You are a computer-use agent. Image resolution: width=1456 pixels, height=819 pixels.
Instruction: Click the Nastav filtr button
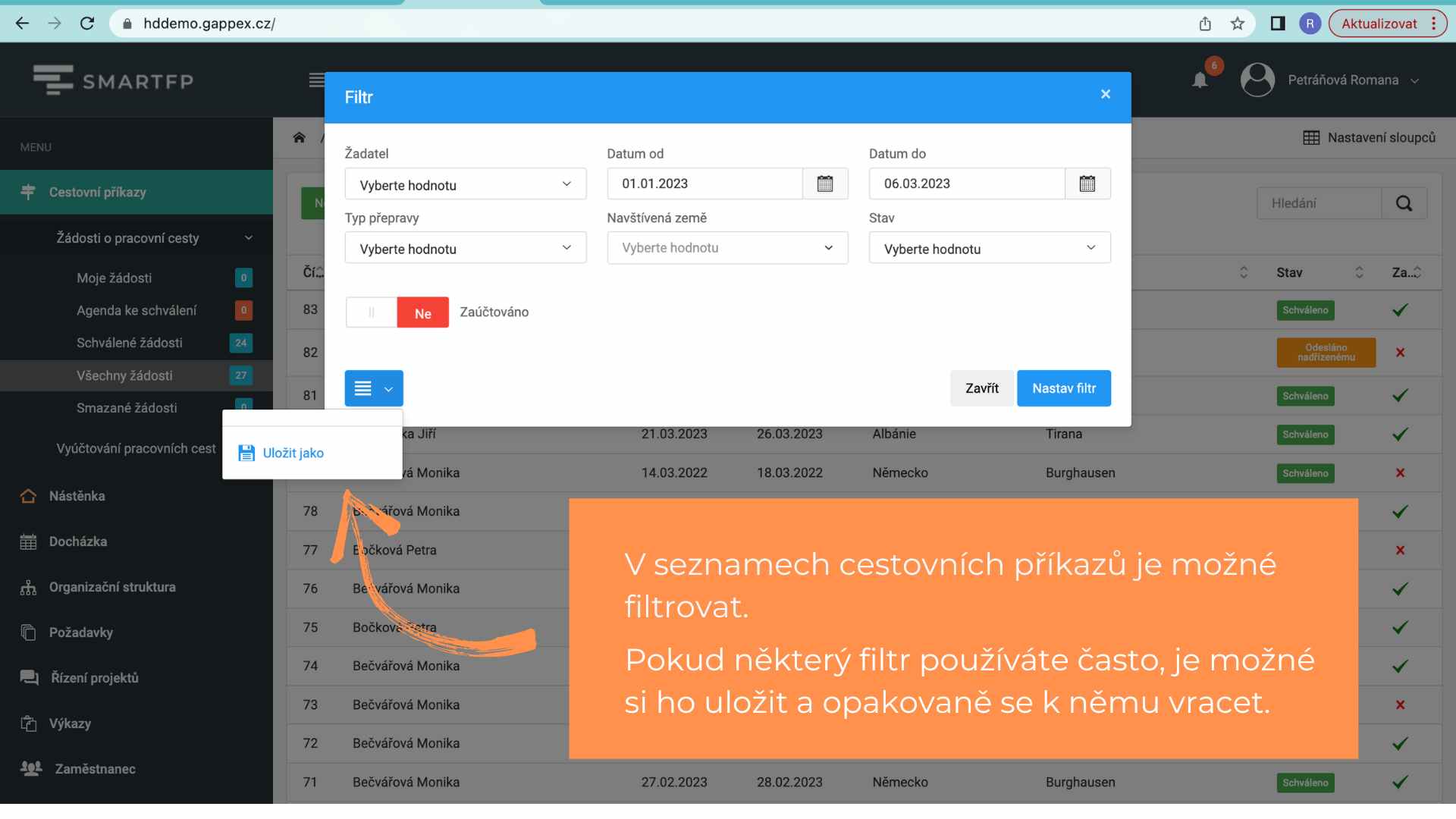click(x=1063, y=388)
